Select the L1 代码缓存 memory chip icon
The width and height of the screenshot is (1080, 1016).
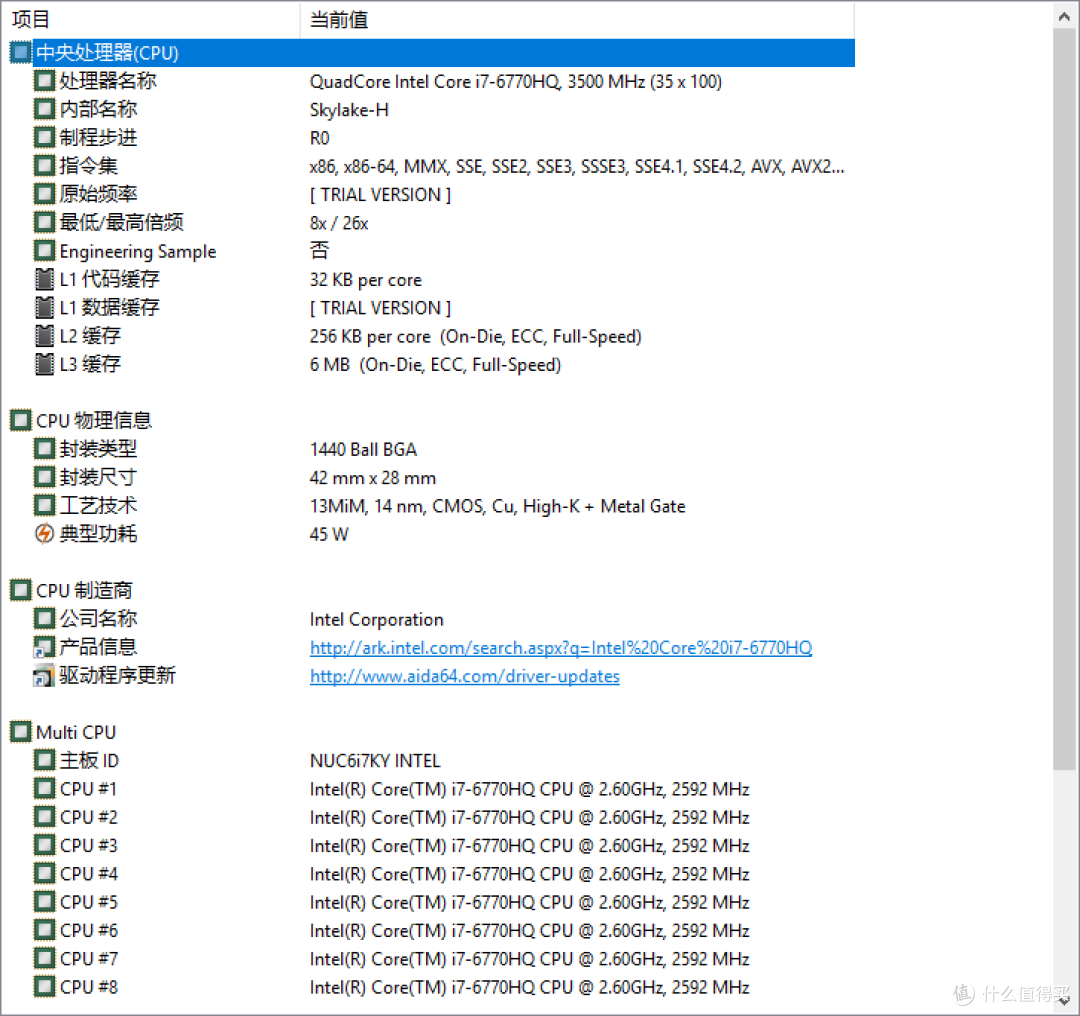[44, 279]
